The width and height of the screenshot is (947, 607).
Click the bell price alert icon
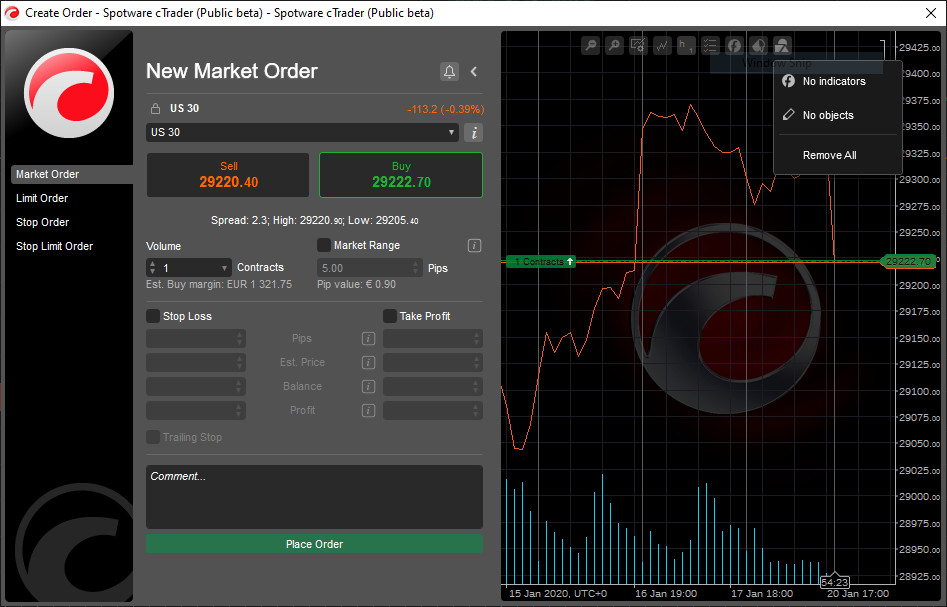tap(449, 71)
